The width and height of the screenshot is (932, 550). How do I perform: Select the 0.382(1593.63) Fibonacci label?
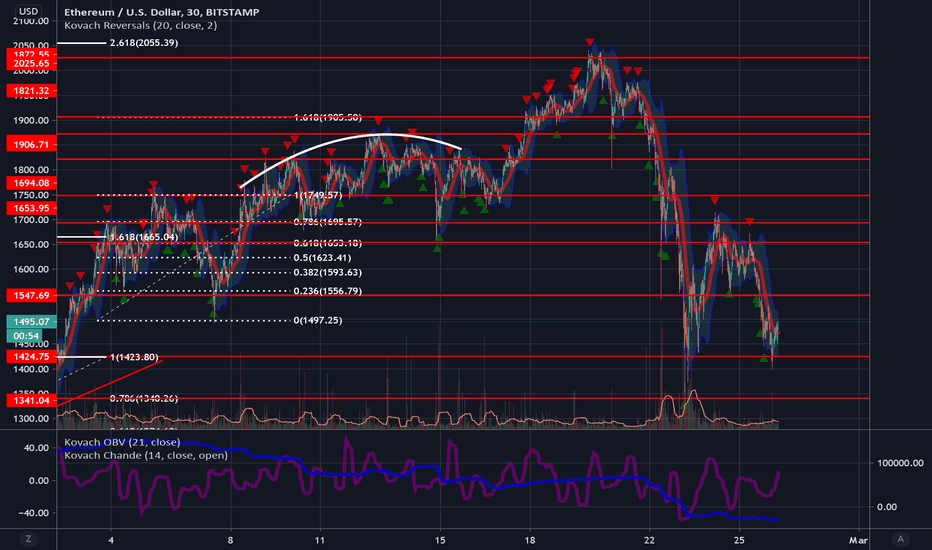328,272
